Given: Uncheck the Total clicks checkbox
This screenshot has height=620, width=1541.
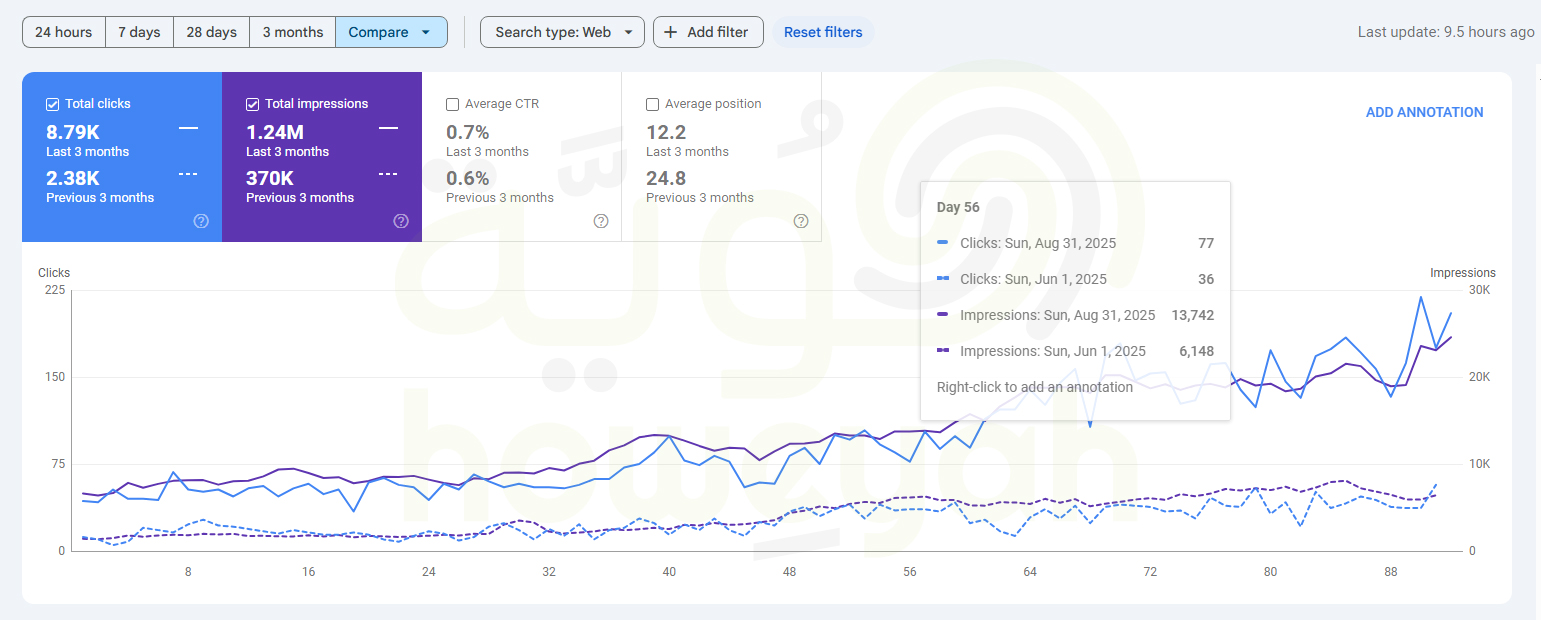Looking at the screenshot, I should point(53,104).
